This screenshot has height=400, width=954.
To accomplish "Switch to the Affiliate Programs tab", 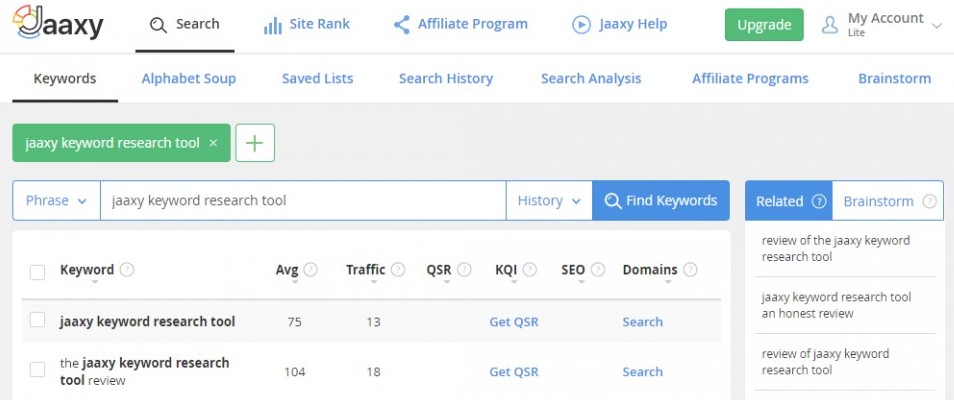I will (x=750, y=79).
